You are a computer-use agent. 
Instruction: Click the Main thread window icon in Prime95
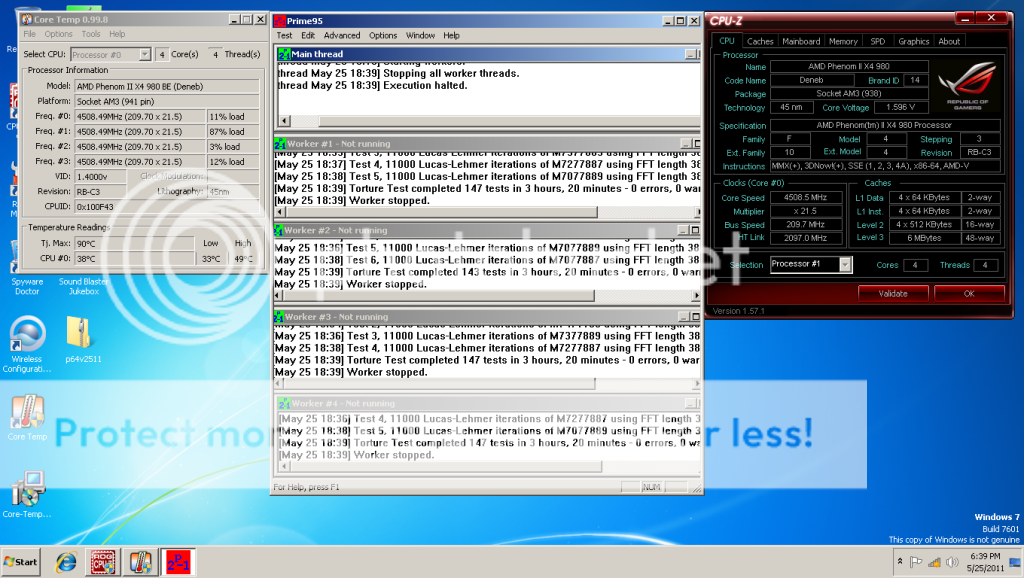pyautogui.click(x=284, y=54)
